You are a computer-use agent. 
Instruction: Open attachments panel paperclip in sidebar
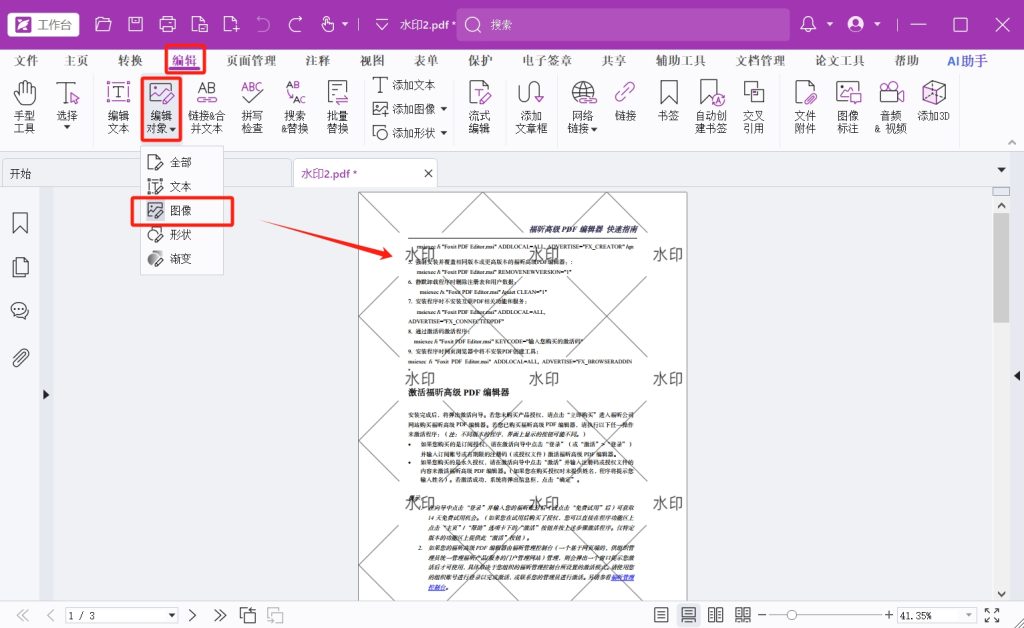point(19,357)
